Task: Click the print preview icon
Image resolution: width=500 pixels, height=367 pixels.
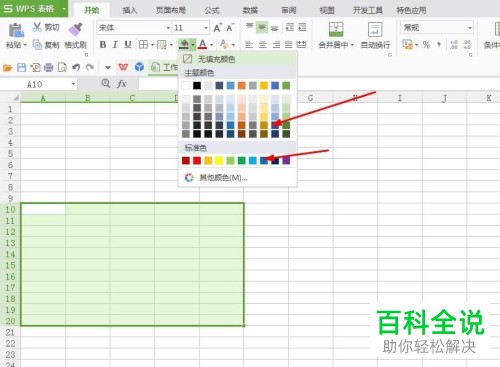Action: point(62,68)
